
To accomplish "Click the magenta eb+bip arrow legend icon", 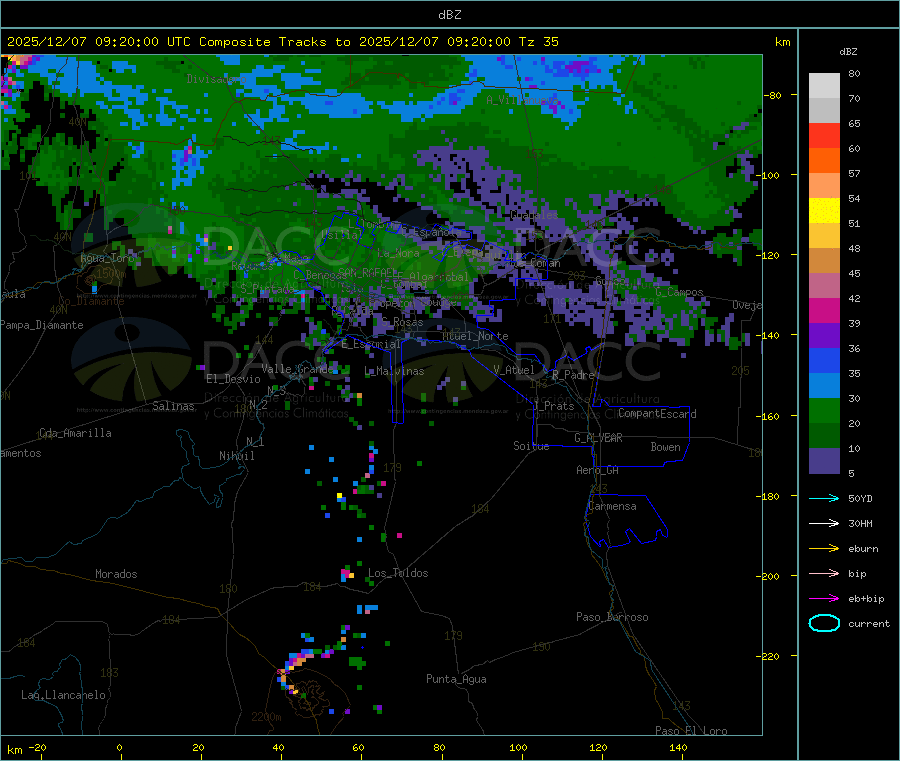I will point(824,599).
